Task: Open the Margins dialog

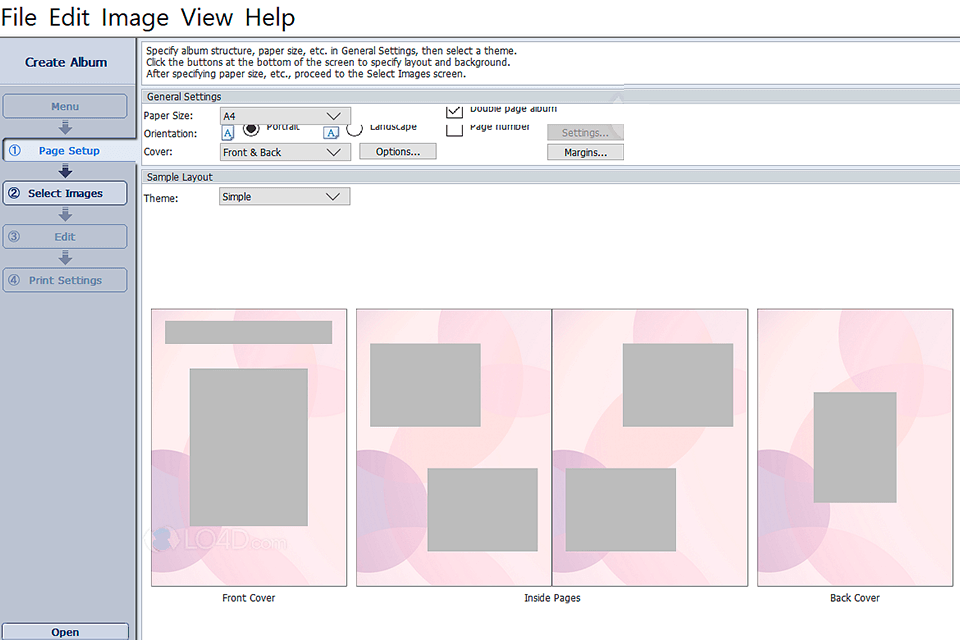Action: point(585,151)
